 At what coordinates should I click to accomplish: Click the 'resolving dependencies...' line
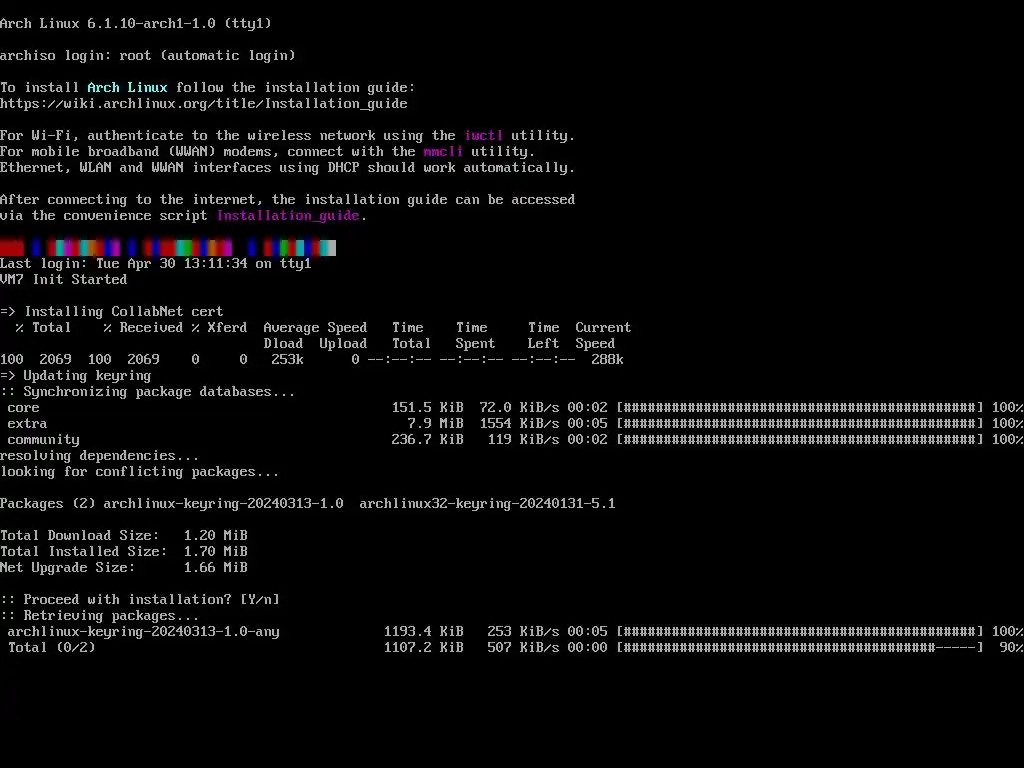click(99, 456)
